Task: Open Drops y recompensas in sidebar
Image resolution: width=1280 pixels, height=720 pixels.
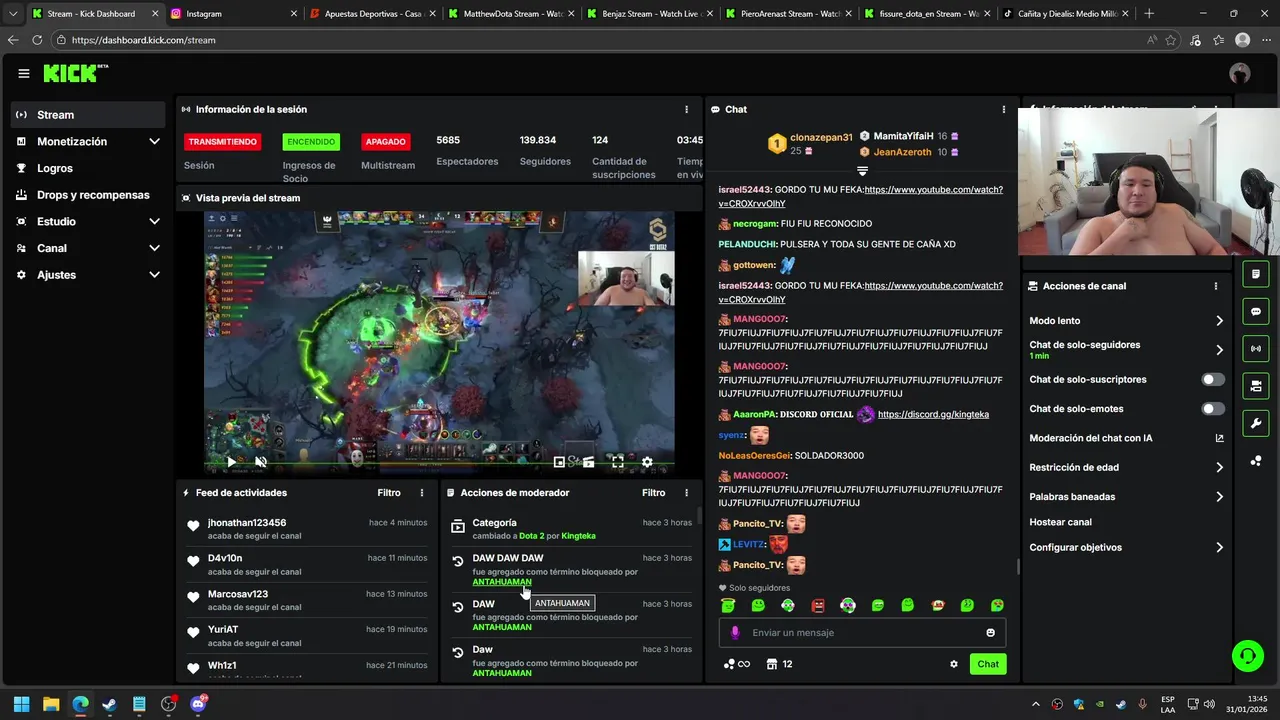Action: point(88,195)
